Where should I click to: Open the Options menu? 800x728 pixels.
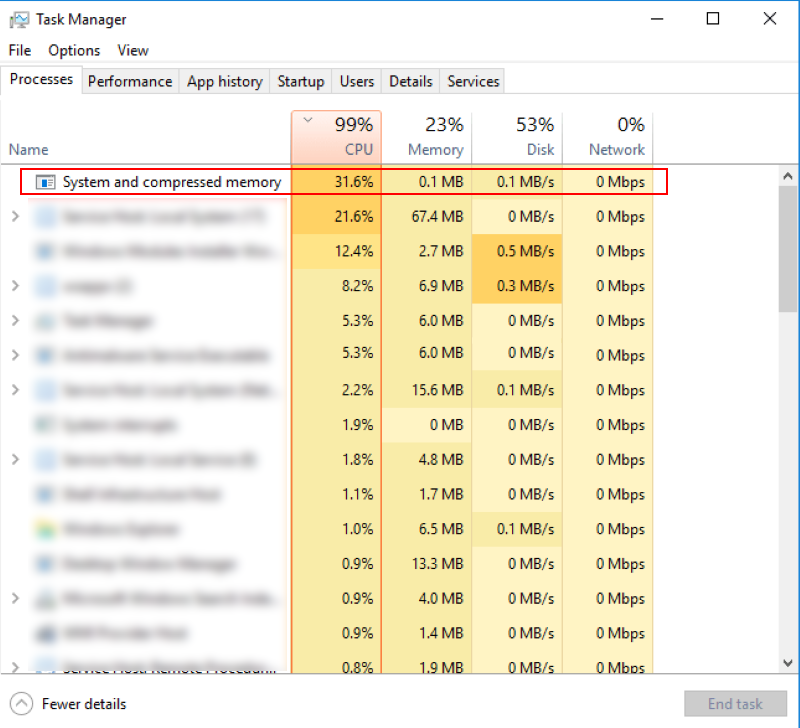pyautogui.click(x=74, y=50)
